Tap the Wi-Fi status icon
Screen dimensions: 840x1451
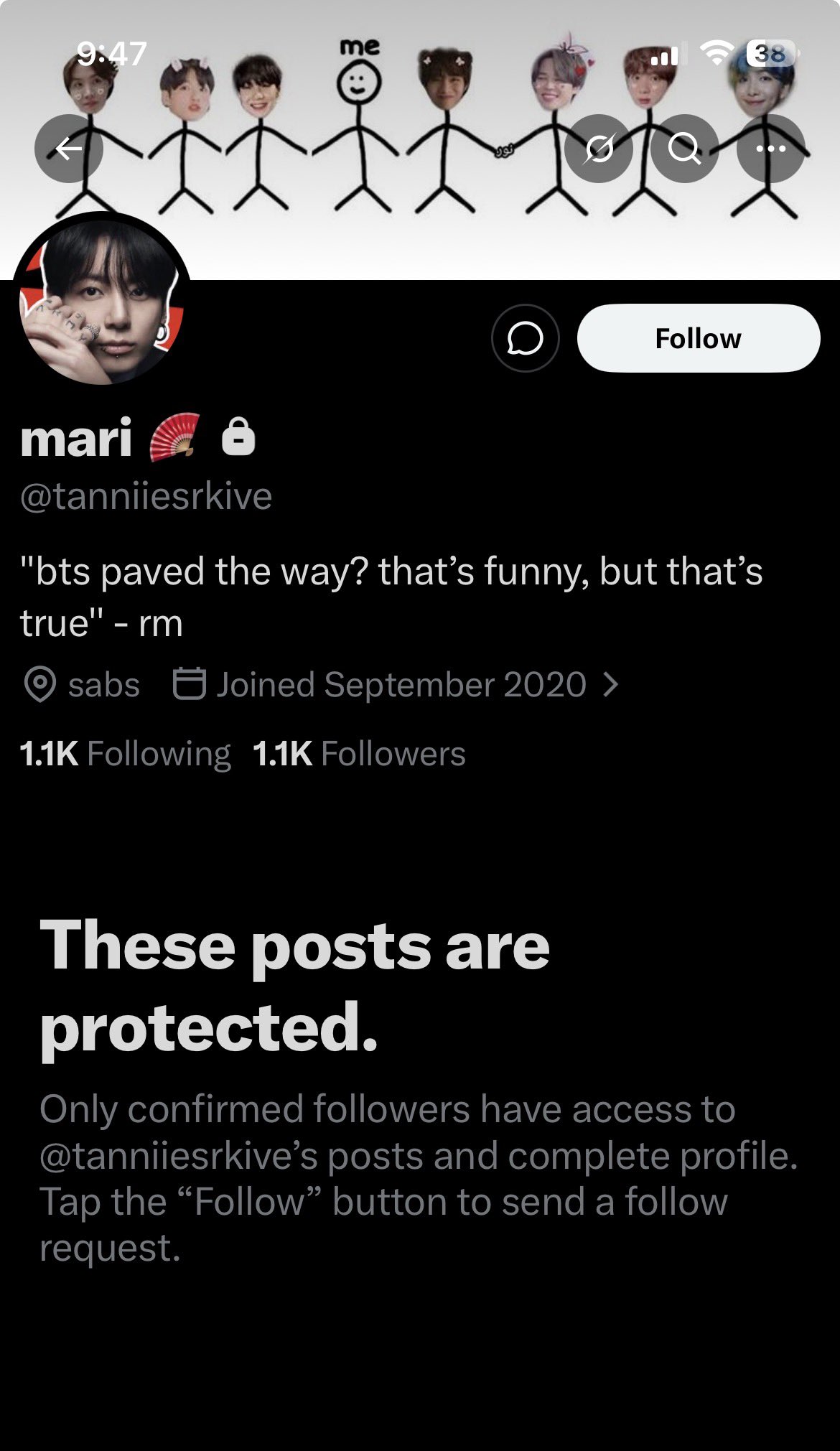[714, 53]
